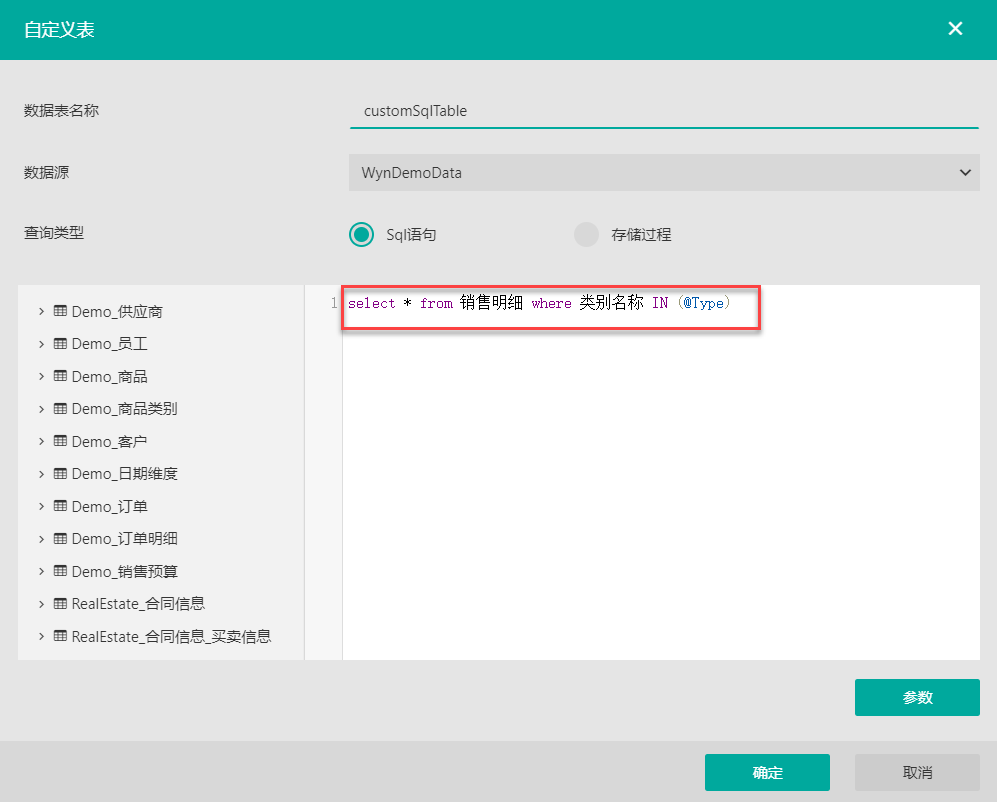Select the Sql语句 query type
The width and height of the screenshot is (997, 802).
coord(362,234)
